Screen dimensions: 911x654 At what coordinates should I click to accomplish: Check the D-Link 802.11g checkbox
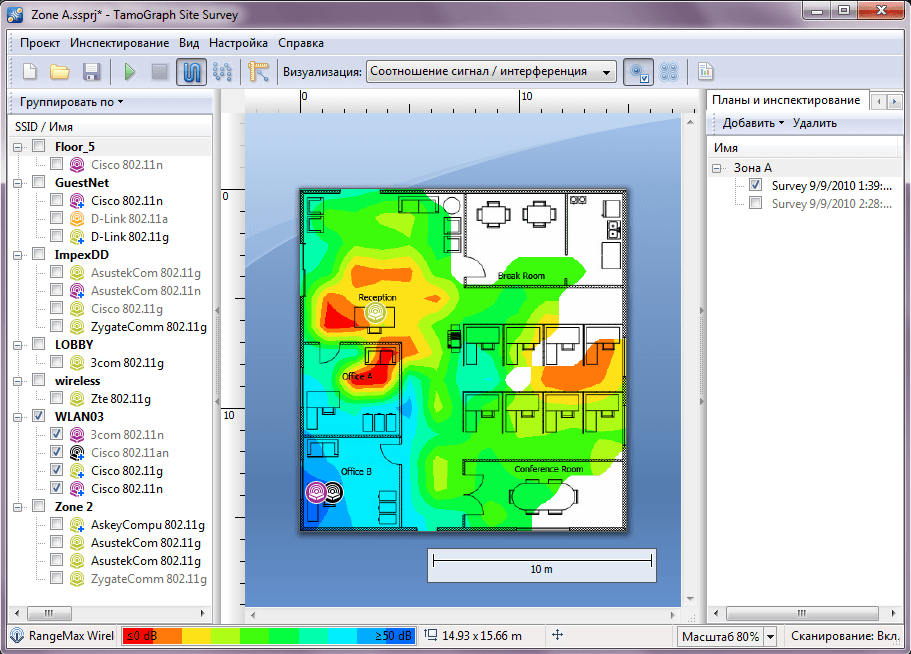click(56, 236)
